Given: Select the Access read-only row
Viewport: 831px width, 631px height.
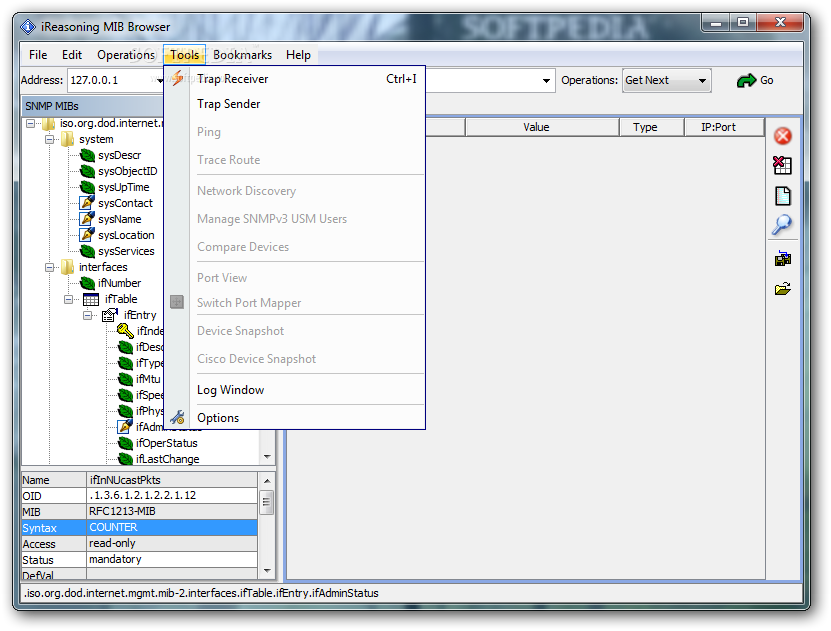Looking at the screenshot, I should (x=139, y=544).
